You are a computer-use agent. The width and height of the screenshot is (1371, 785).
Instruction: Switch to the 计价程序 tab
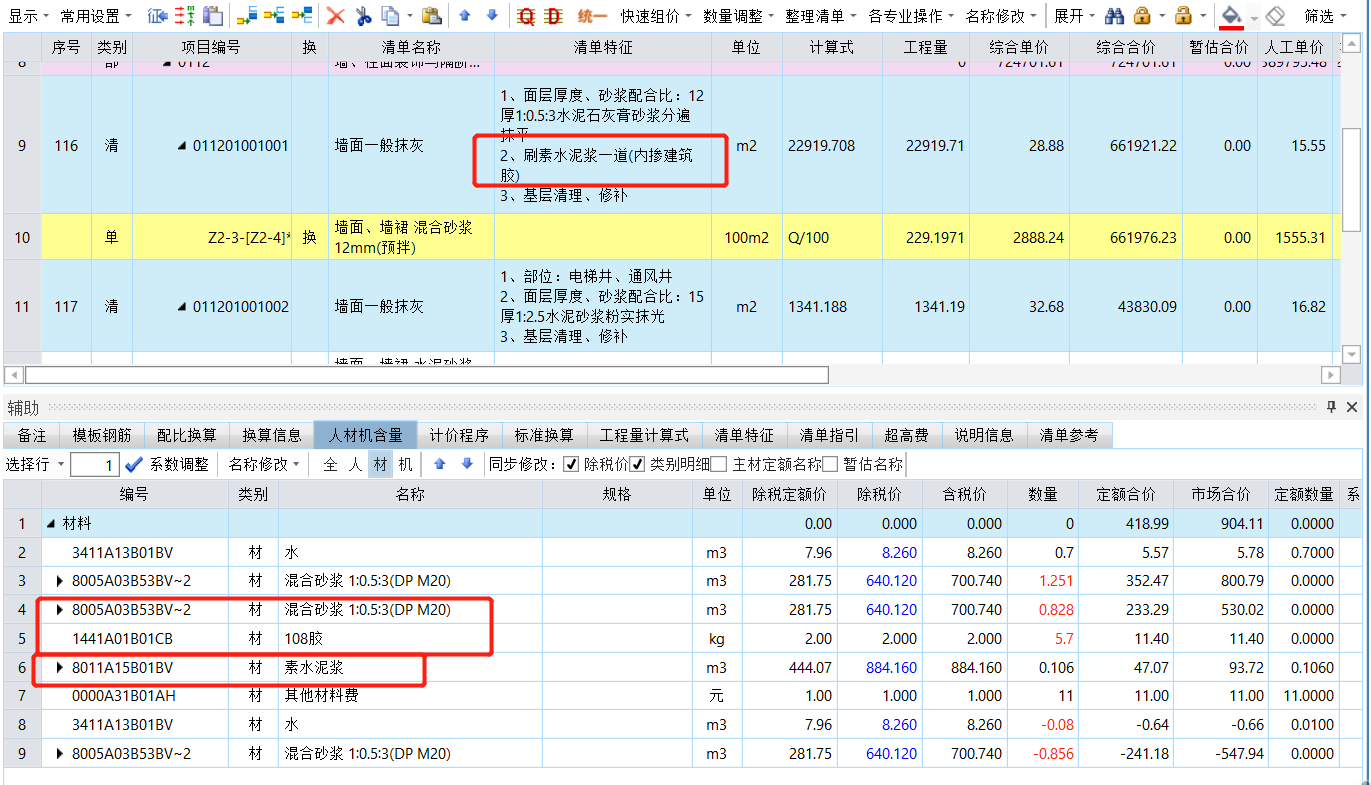tap(459, 435)
